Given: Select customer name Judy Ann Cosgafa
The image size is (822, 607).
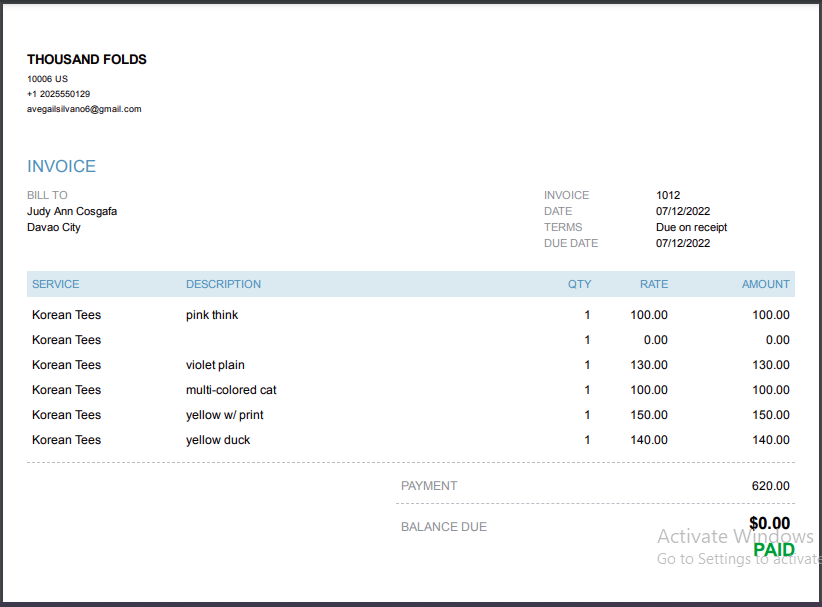Looking at the screenshot, I should point(72,211).
